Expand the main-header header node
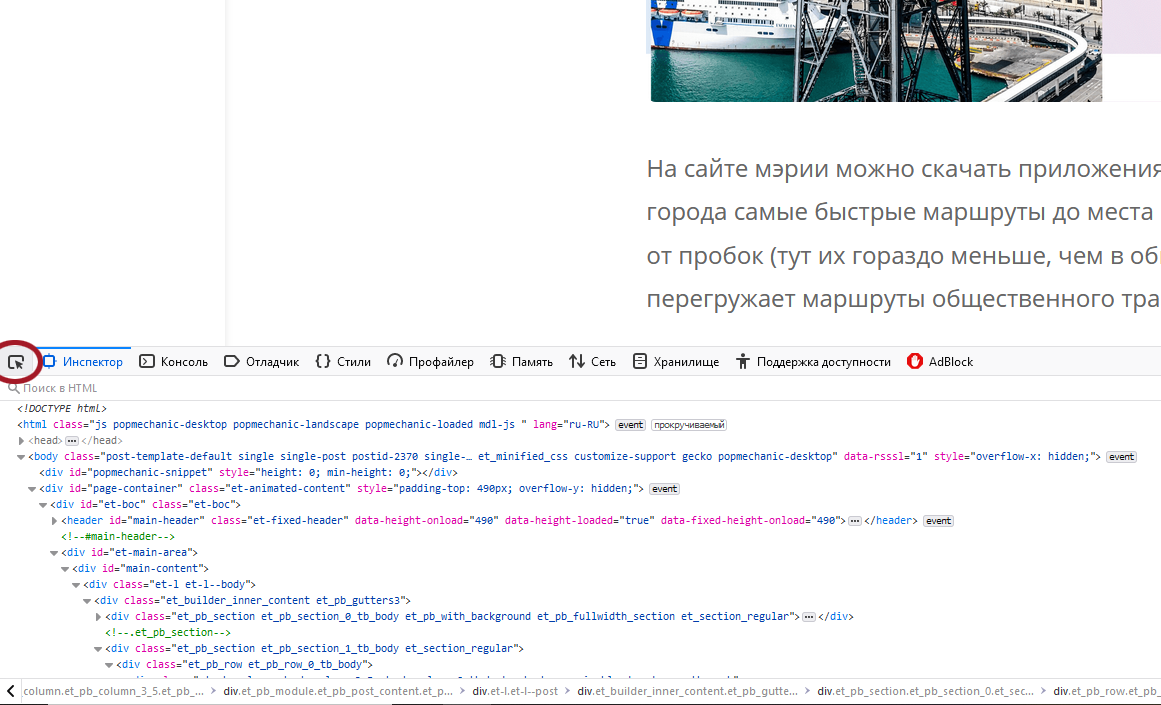Screen dimensions: 1161x705 tap(55, 521)
